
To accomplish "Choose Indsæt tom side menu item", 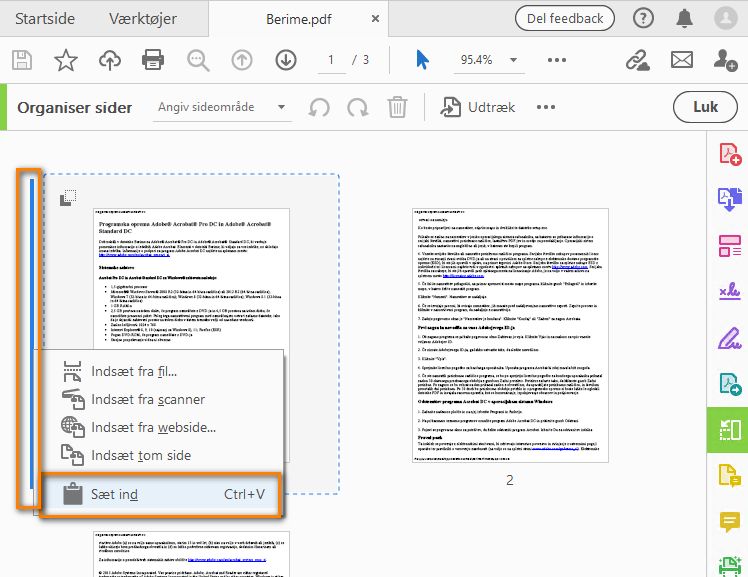I will pyautogui.click(x=163, y=455).
